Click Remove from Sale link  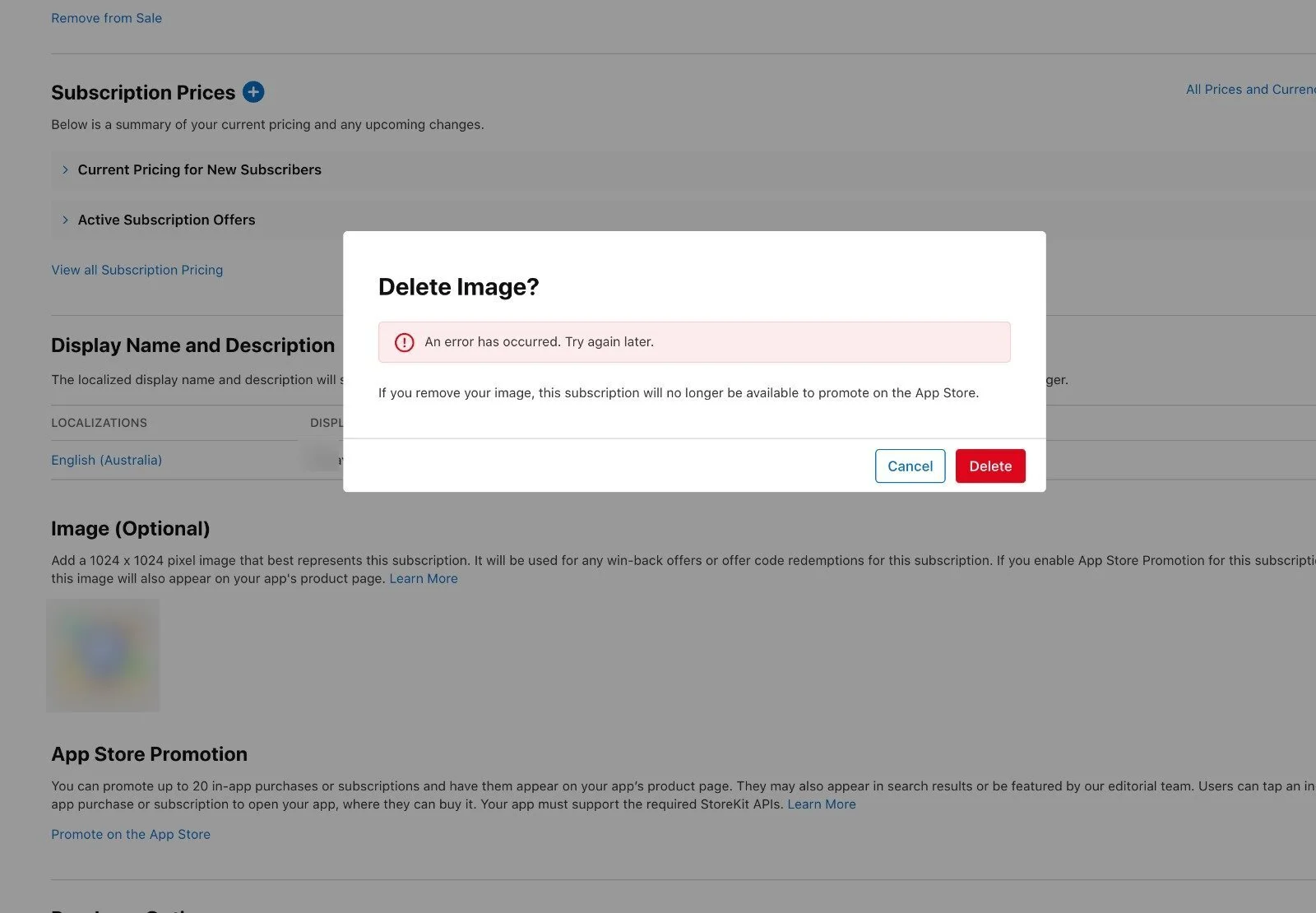tap(107, 18)
